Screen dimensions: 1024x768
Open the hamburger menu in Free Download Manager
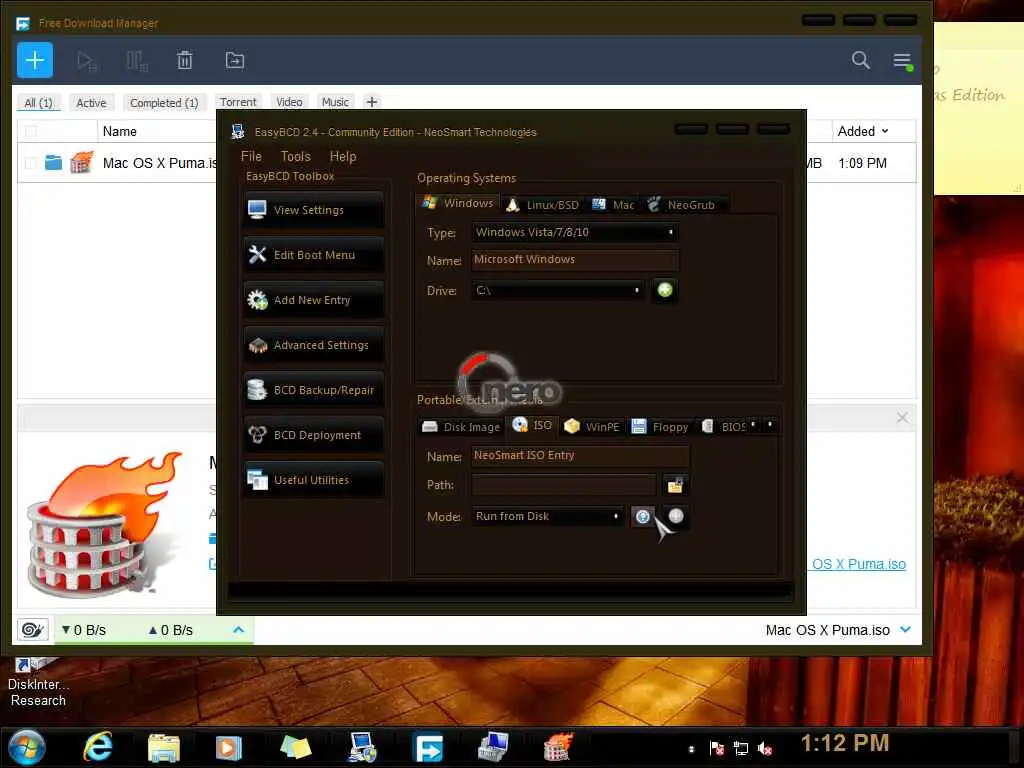click(903, 61)
